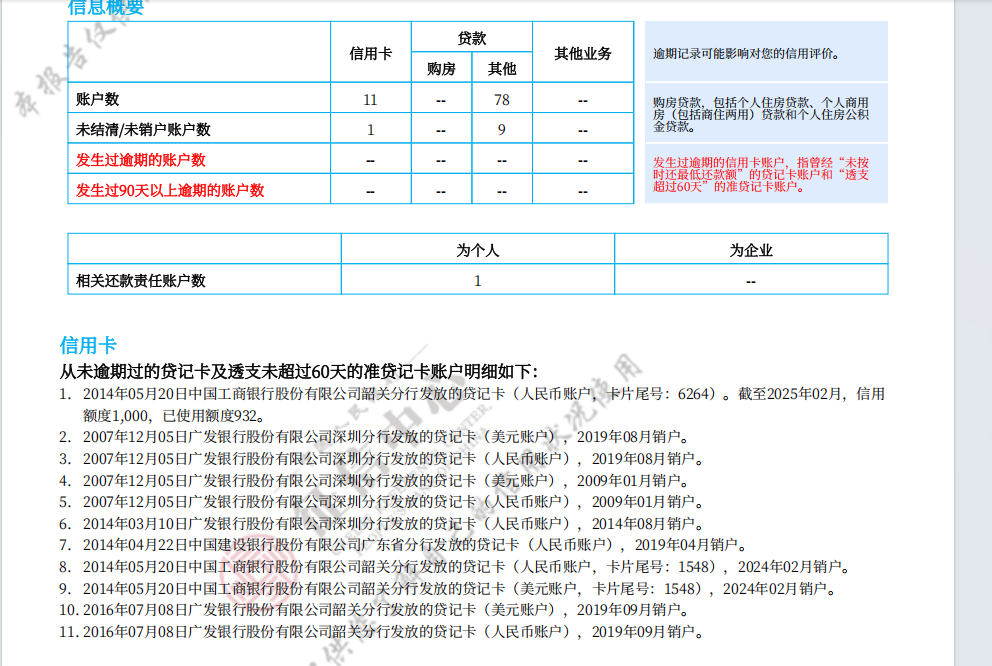
Task: Select item 3 人民币账户 closed 2019年08月
Action: point(381,459)
